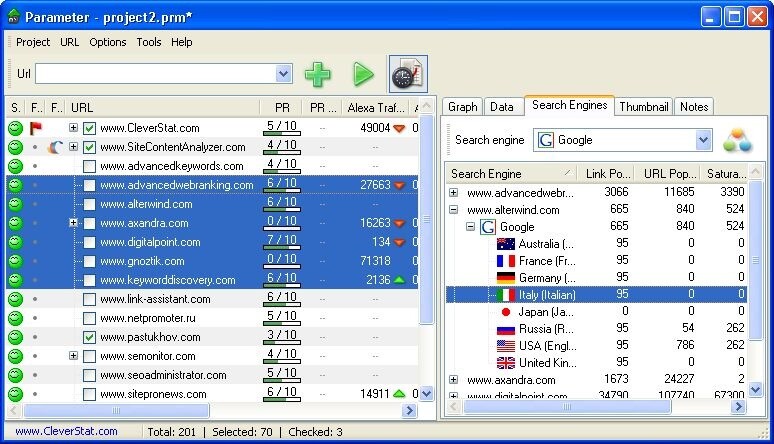
Task: Open the Search engine Google dropdown
Action: [x=703, y=140]
